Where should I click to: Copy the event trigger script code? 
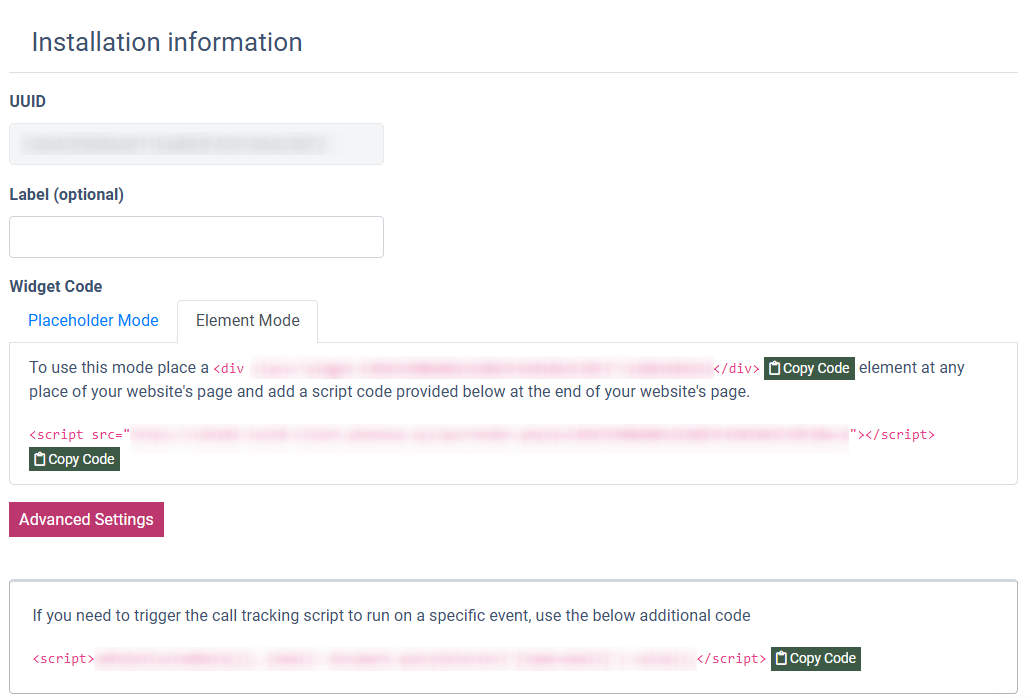[815, 658]
